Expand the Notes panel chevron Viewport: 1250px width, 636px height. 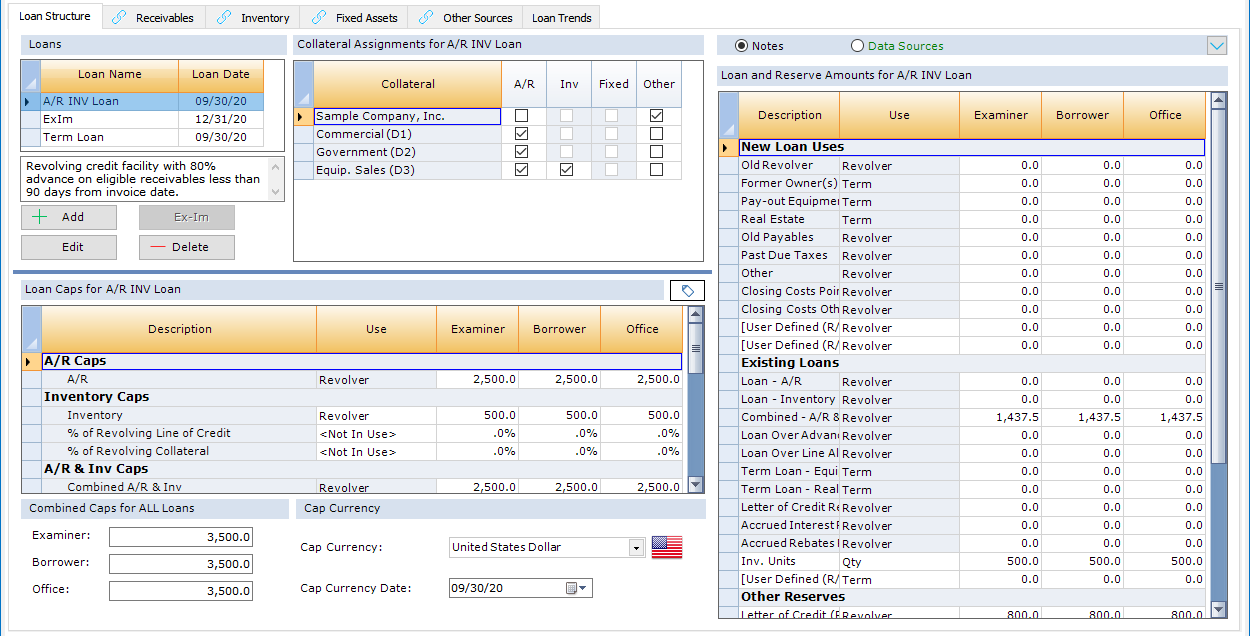(1217, 45)
